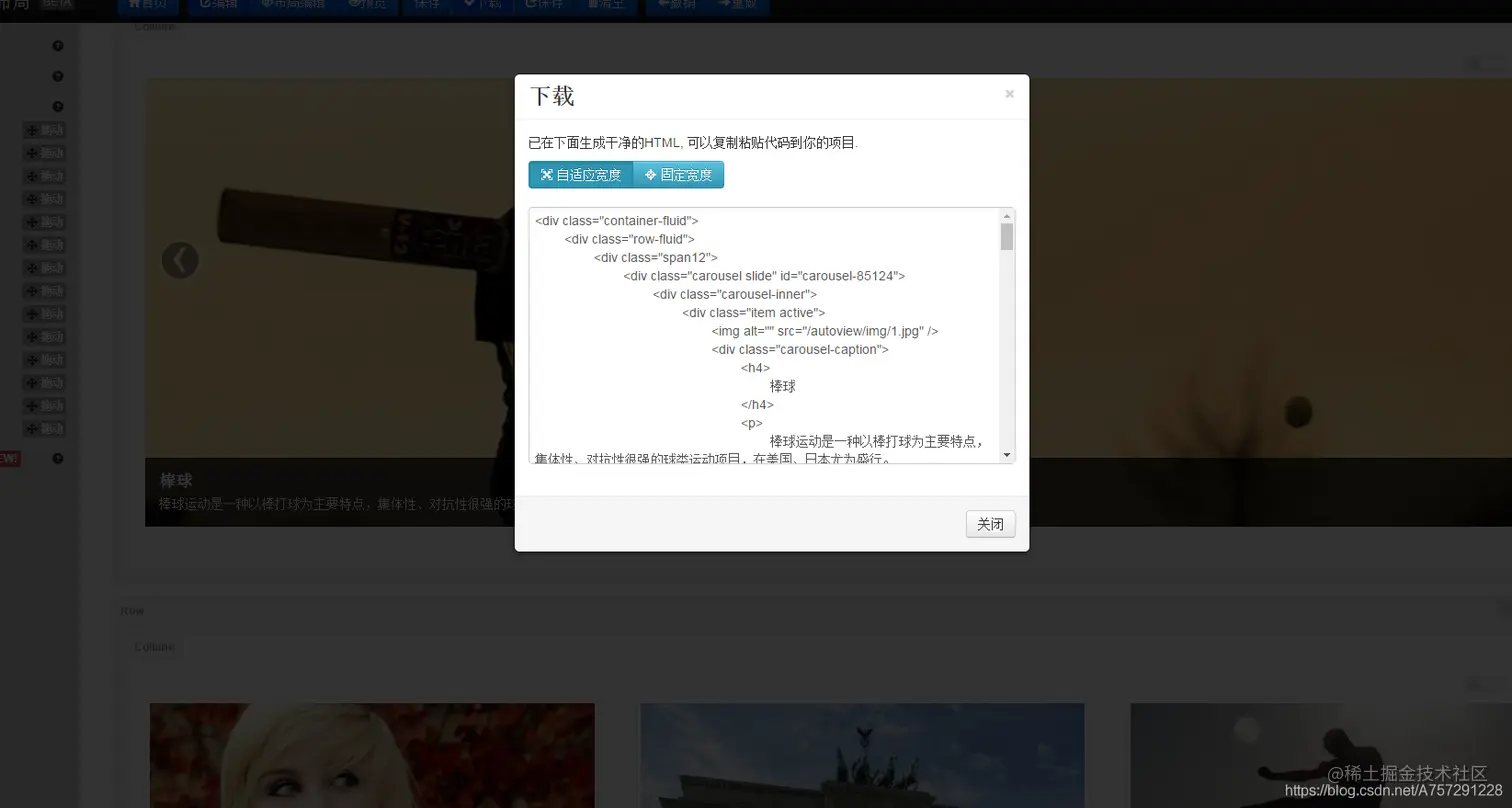The image size is (1512, 808).
Task: Open the martial arts silhouette thumbnail
Action: (1320, 755)
